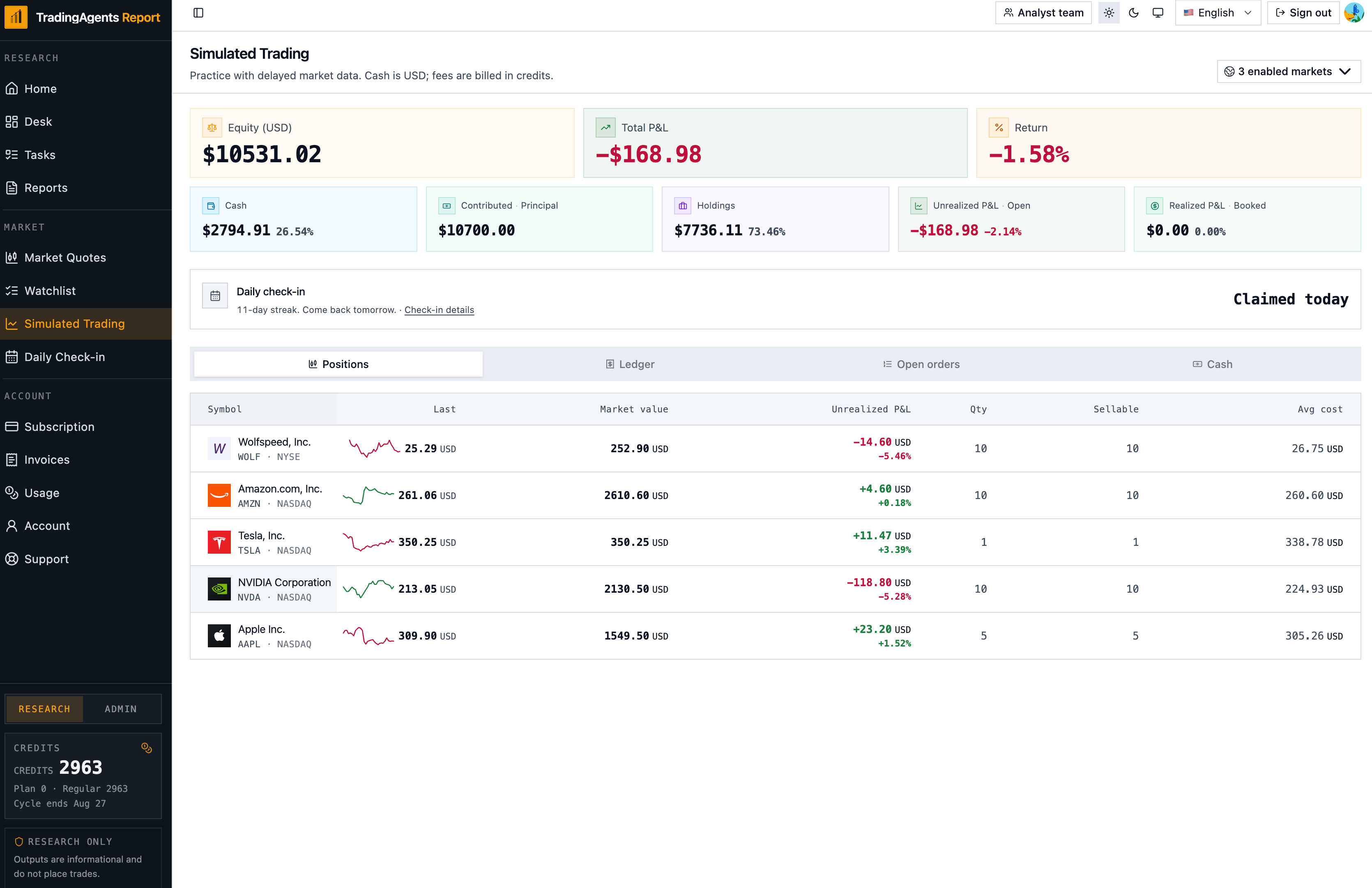
Task: Click the Realized P&L dollar icon
Action: click(1155, 205)
